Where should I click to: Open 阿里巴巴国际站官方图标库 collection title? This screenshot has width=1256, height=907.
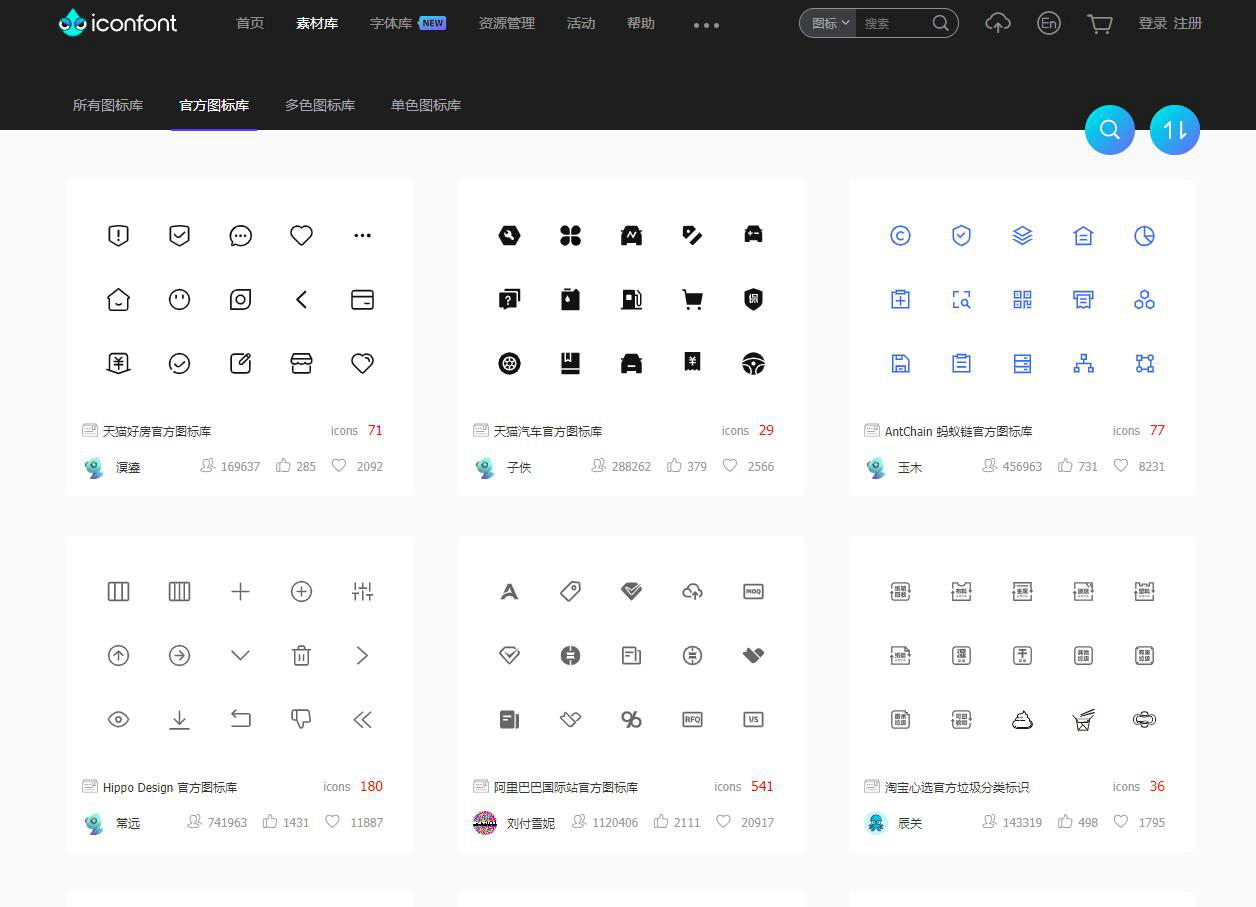pyautogui.click(x=566, y=787)
